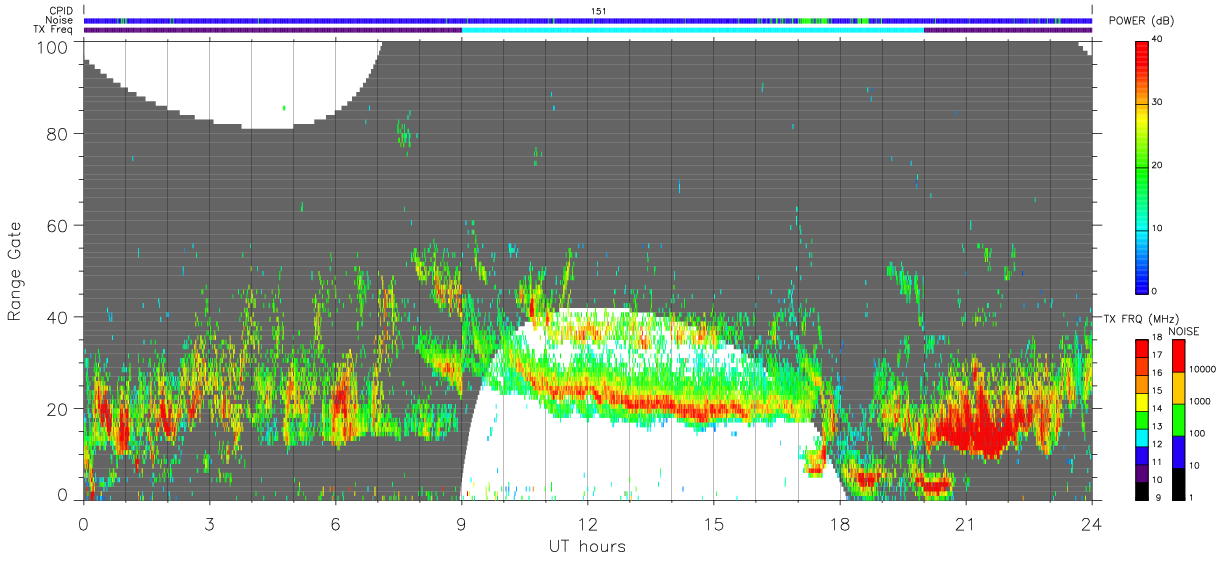Click the CPID label at top left
Viewport: 1228px width, 567px height.
click(x=61, y=11)
